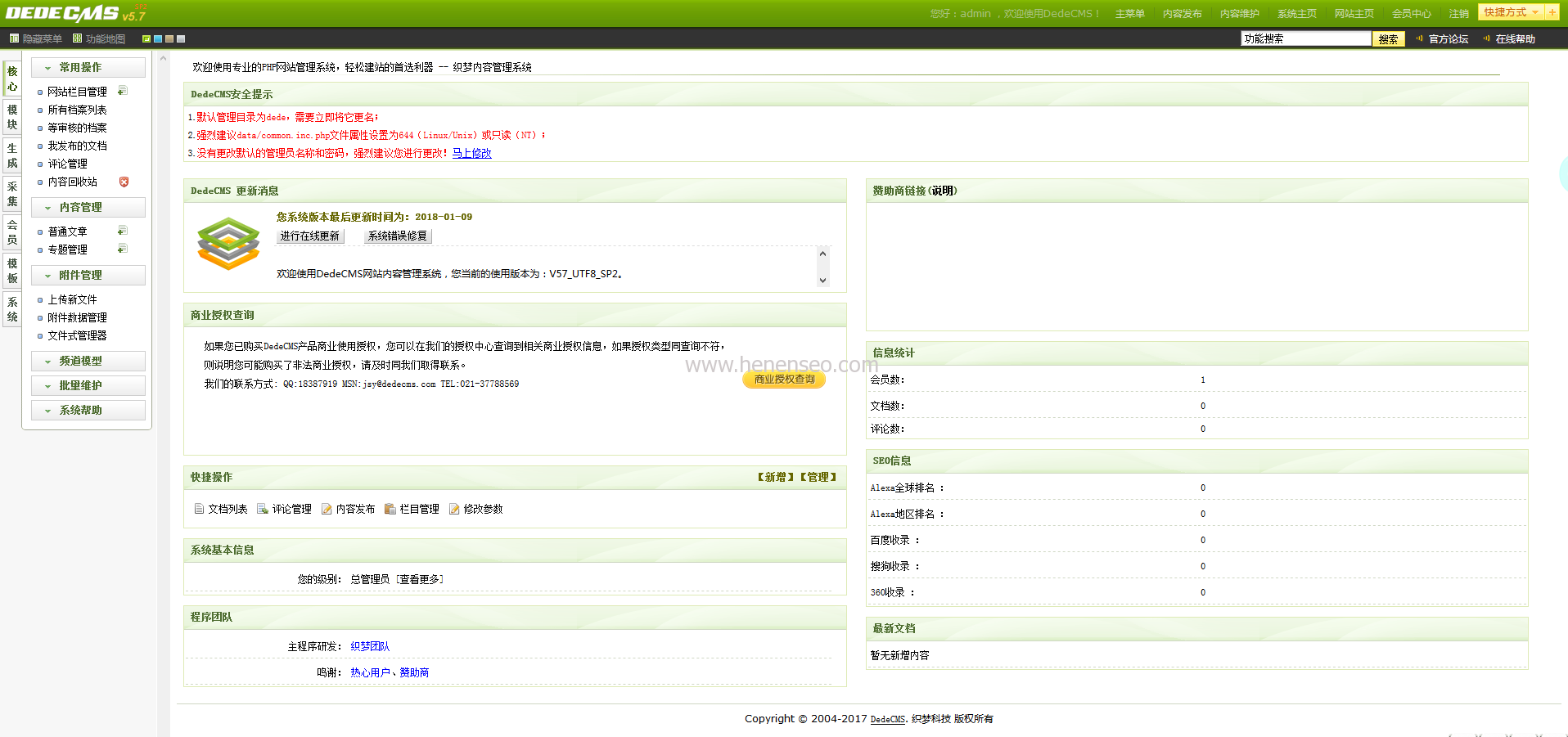
Task: Expand the 频道模型 section
Action: [x=88, y=361]
